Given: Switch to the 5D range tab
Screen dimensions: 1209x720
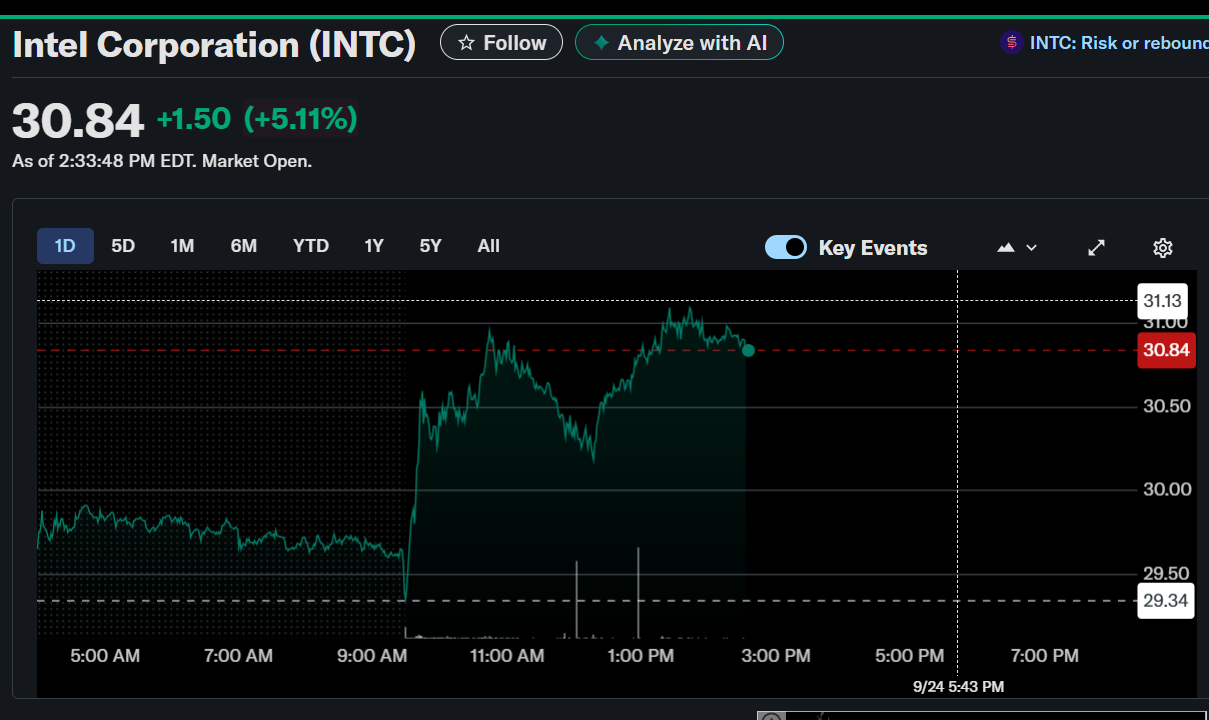Looking at the screenshot, I should [x=123, y=246].
